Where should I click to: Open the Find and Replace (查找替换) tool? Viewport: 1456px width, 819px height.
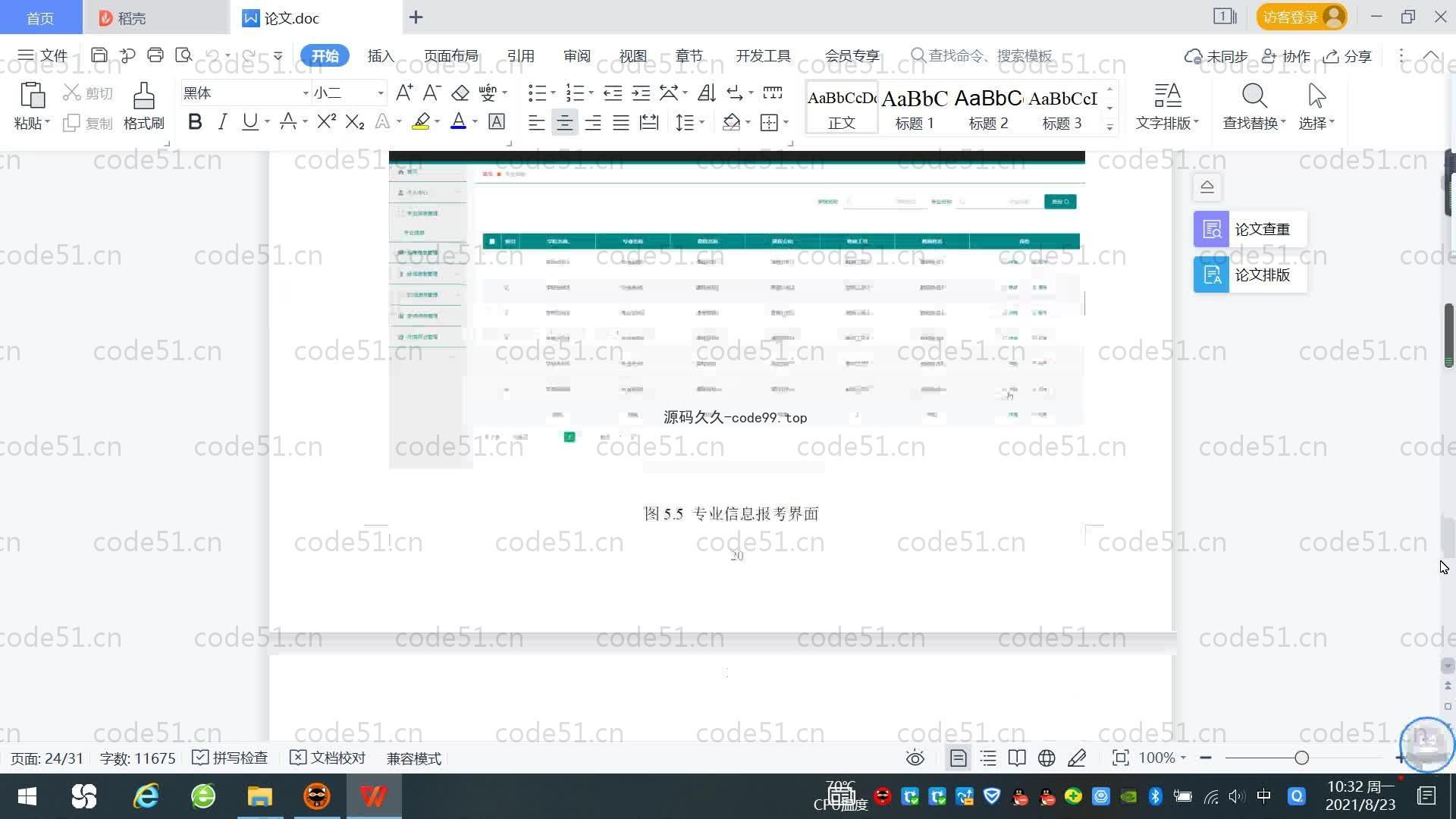coord(1254,106)
